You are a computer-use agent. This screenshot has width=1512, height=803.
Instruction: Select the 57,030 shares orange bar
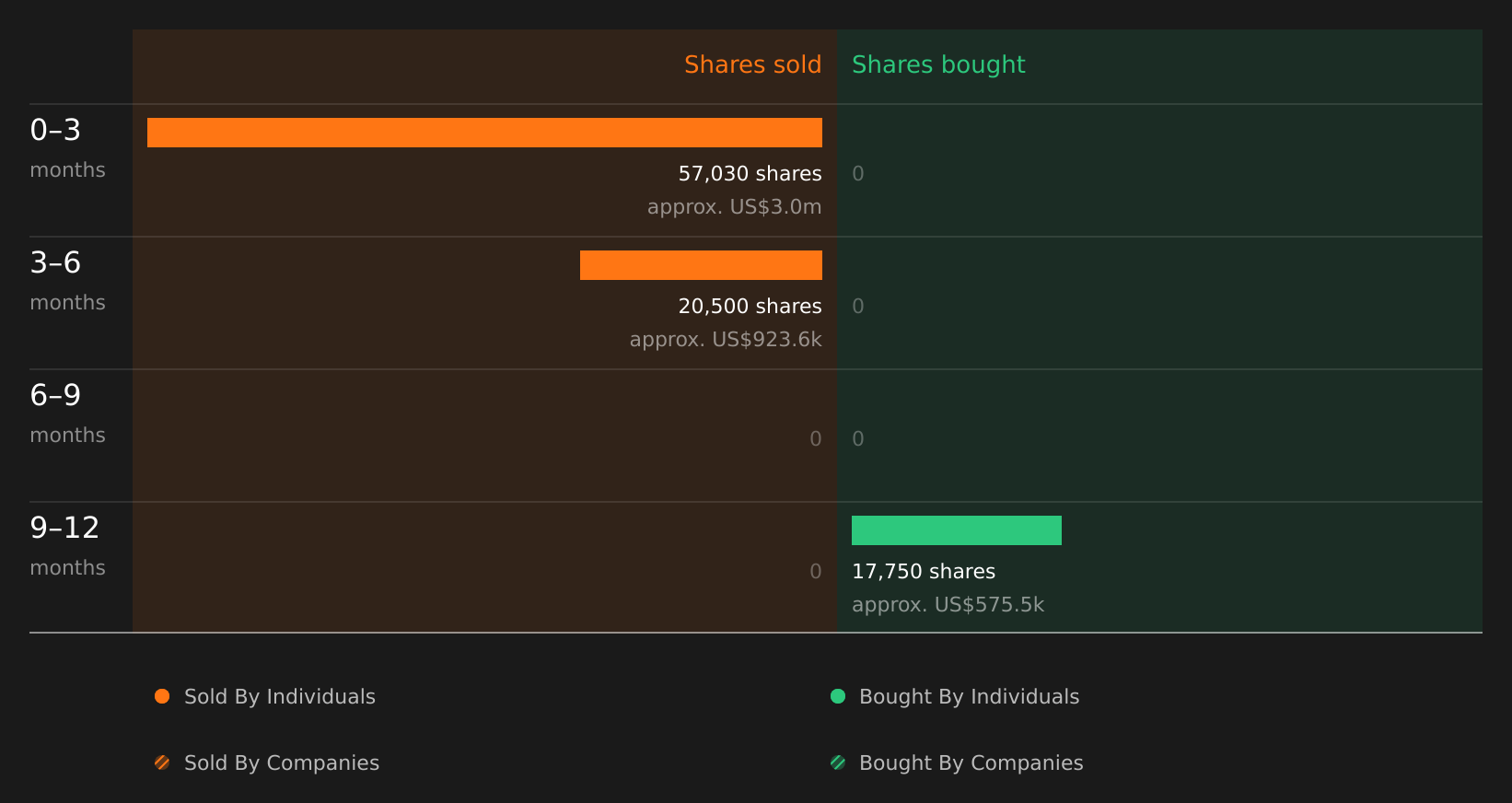484,133
